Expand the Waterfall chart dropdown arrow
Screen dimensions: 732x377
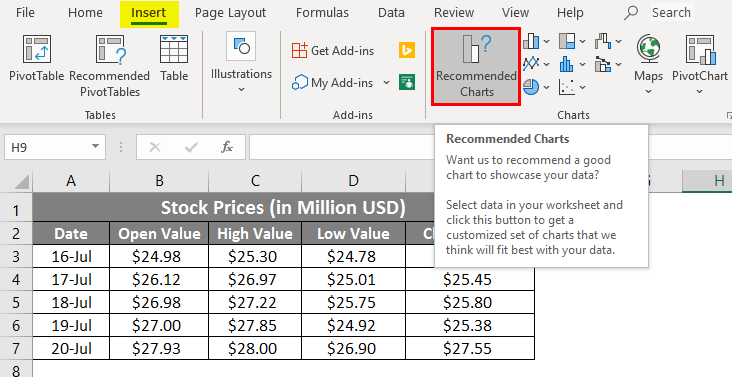[619, 42]
